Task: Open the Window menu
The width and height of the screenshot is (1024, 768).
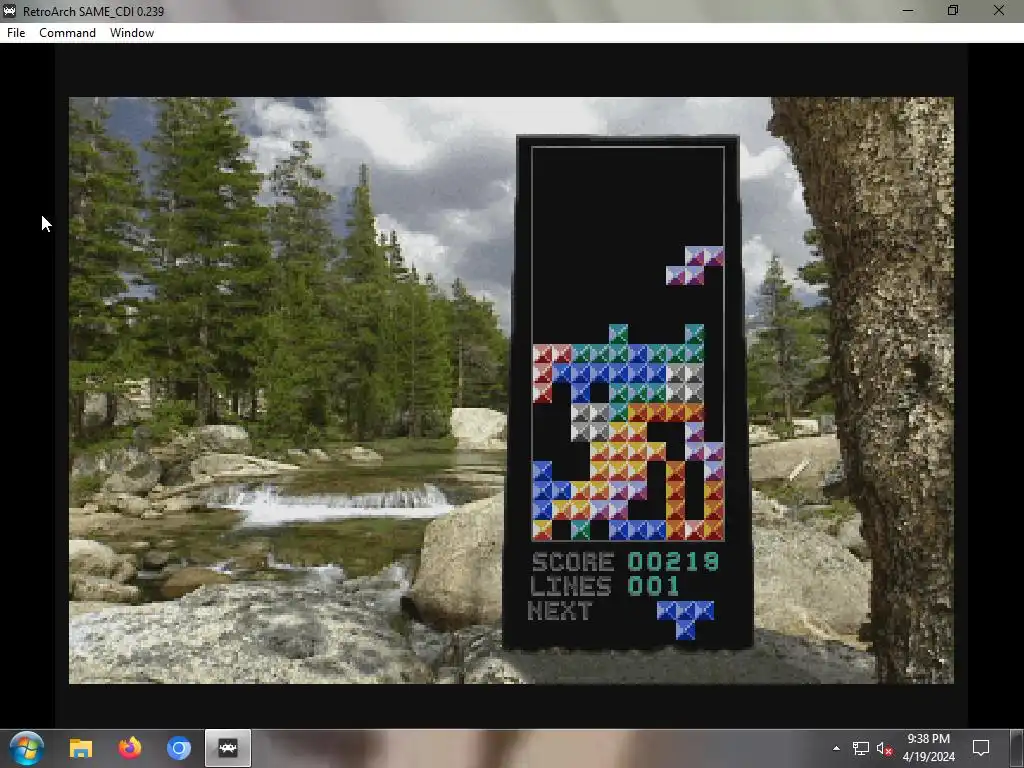Action: click(x=132, y=33)
